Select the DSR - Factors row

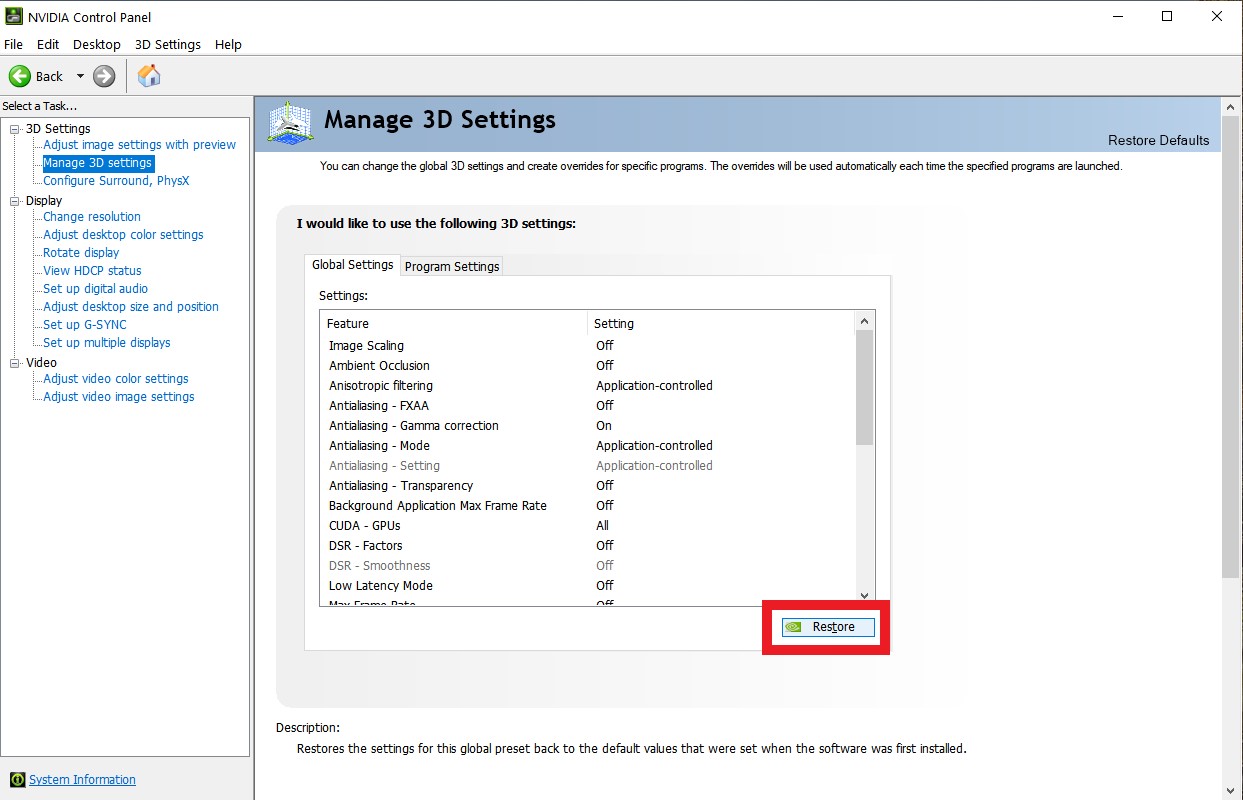pos(588,546)
